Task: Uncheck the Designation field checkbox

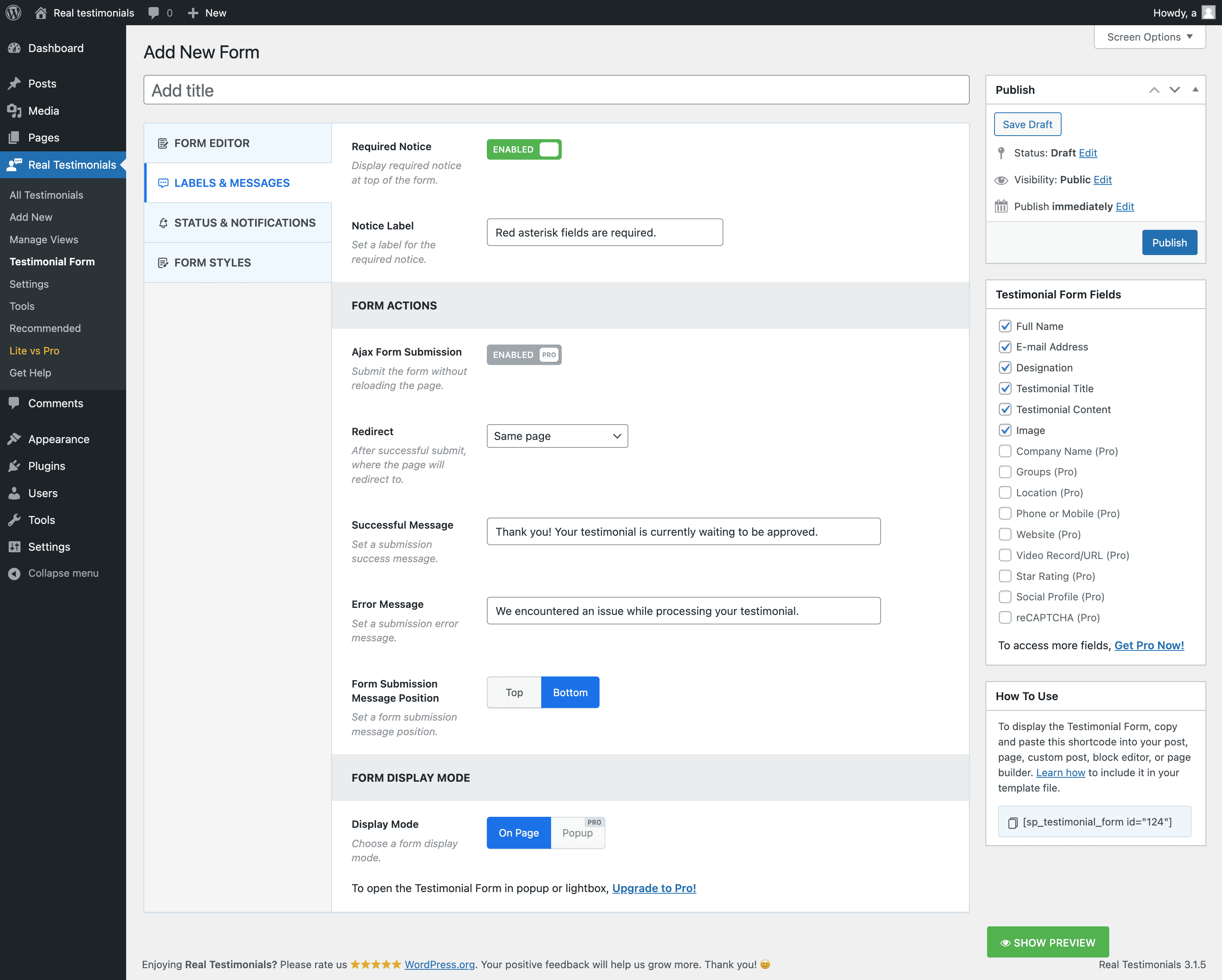Action: click(x=1005, y=368)
